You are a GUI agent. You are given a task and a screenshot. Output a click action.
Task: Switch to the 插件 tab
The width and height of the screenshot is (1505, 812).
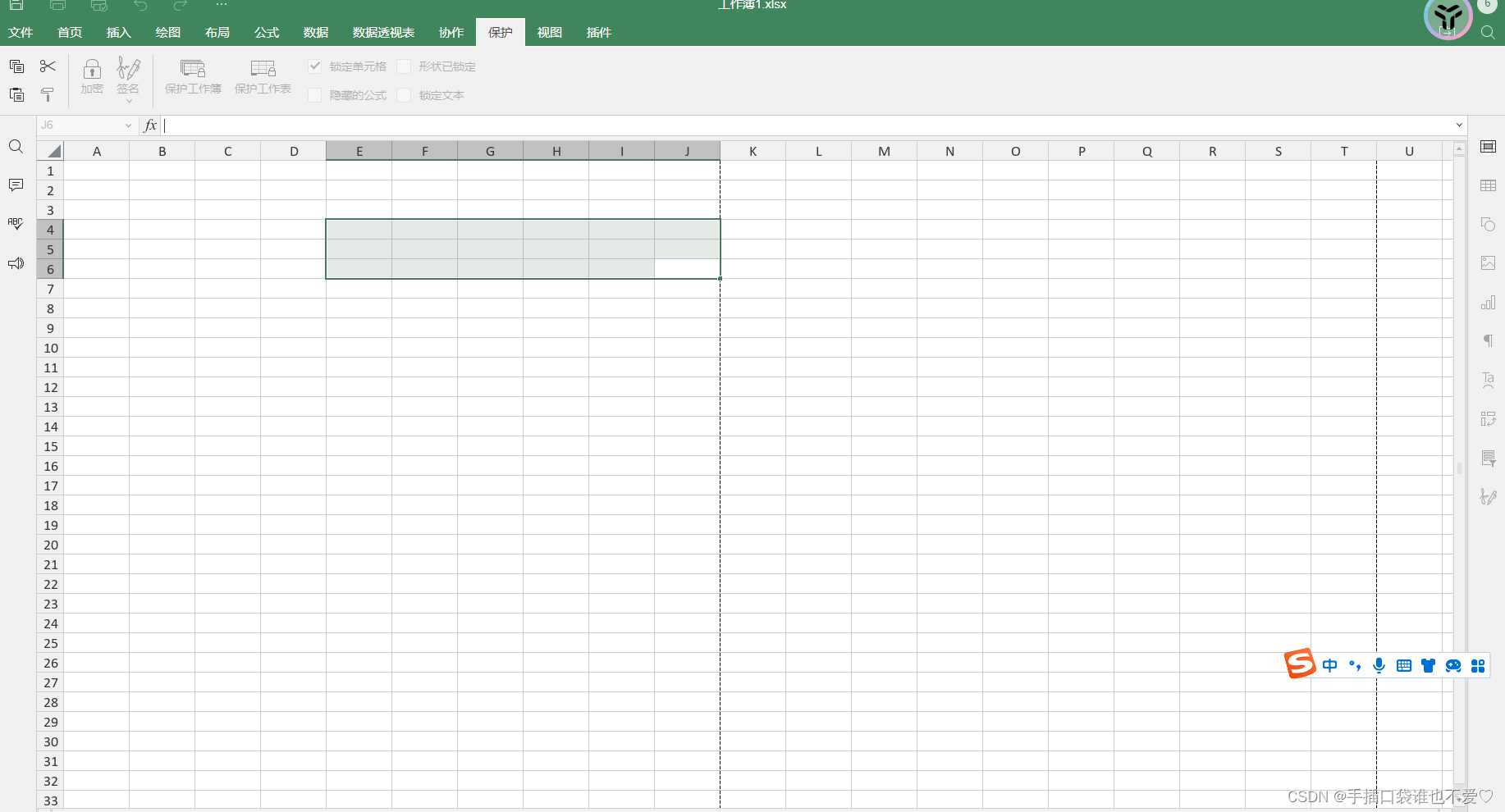[599, 33]
